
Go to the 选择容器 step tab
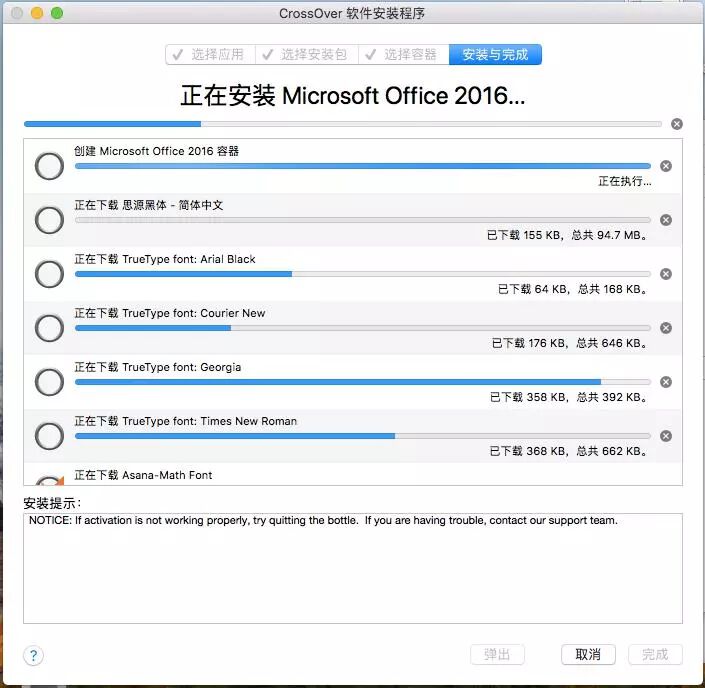point(404,54)
